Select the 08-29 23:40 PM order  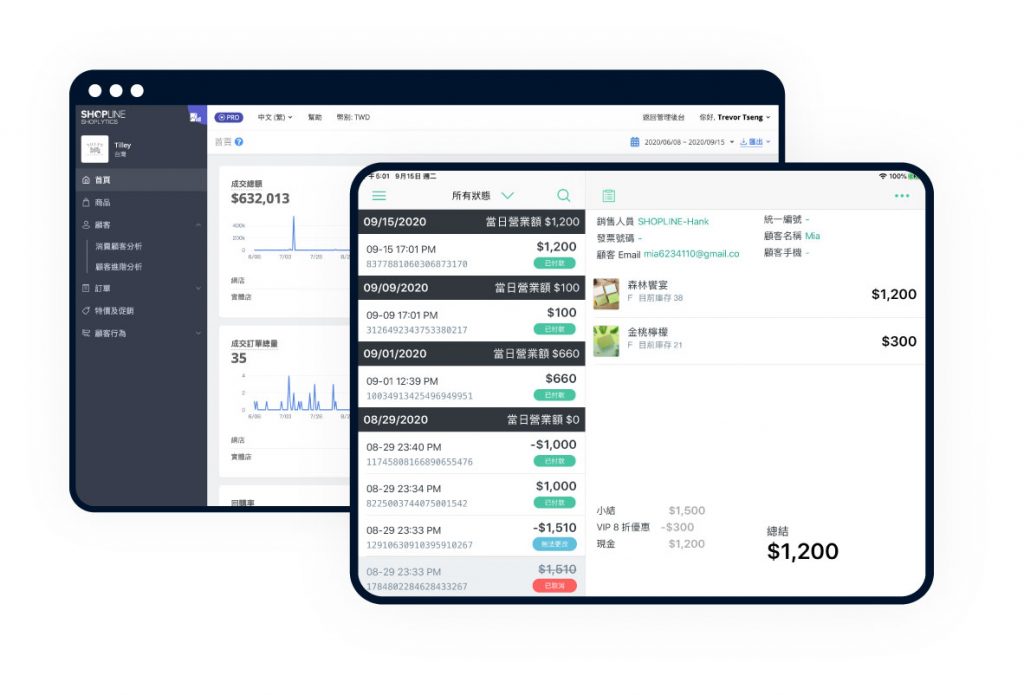[472, 453]
